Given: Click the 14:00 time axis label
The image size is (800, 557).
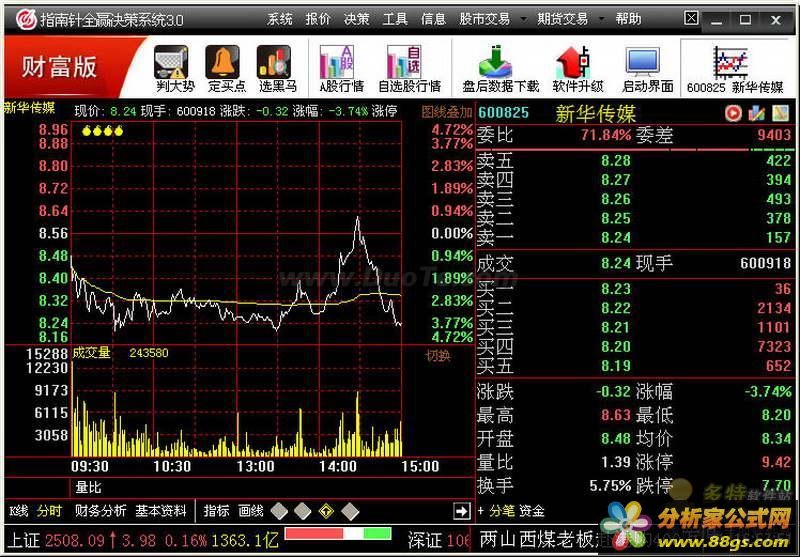Looking at the screenshot, I should (338, 466).
